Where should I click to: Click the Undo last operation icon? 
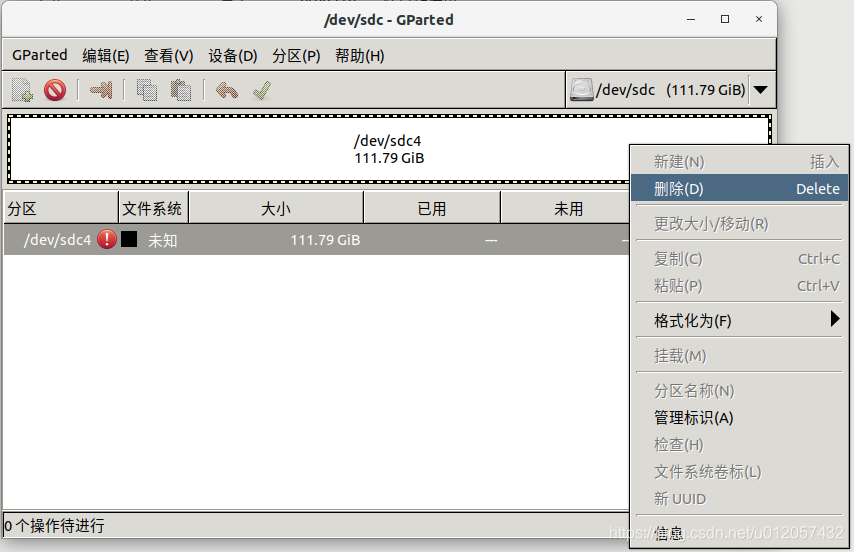pos(227,90)
